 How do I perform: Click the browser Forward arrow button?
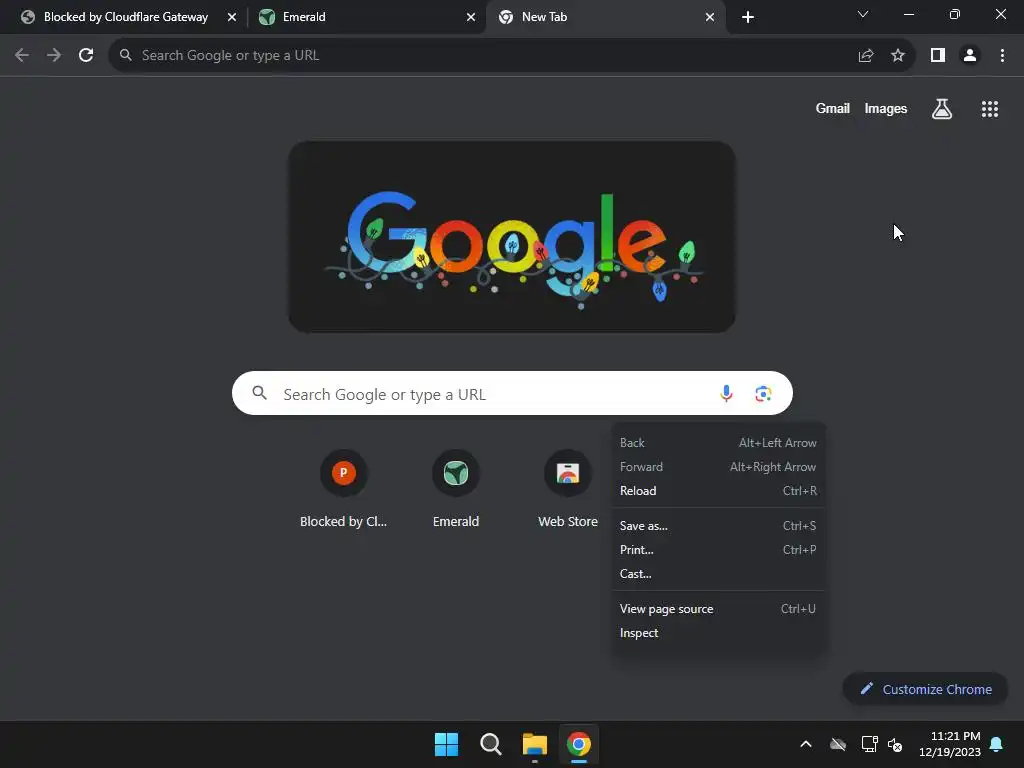(54, 56)
